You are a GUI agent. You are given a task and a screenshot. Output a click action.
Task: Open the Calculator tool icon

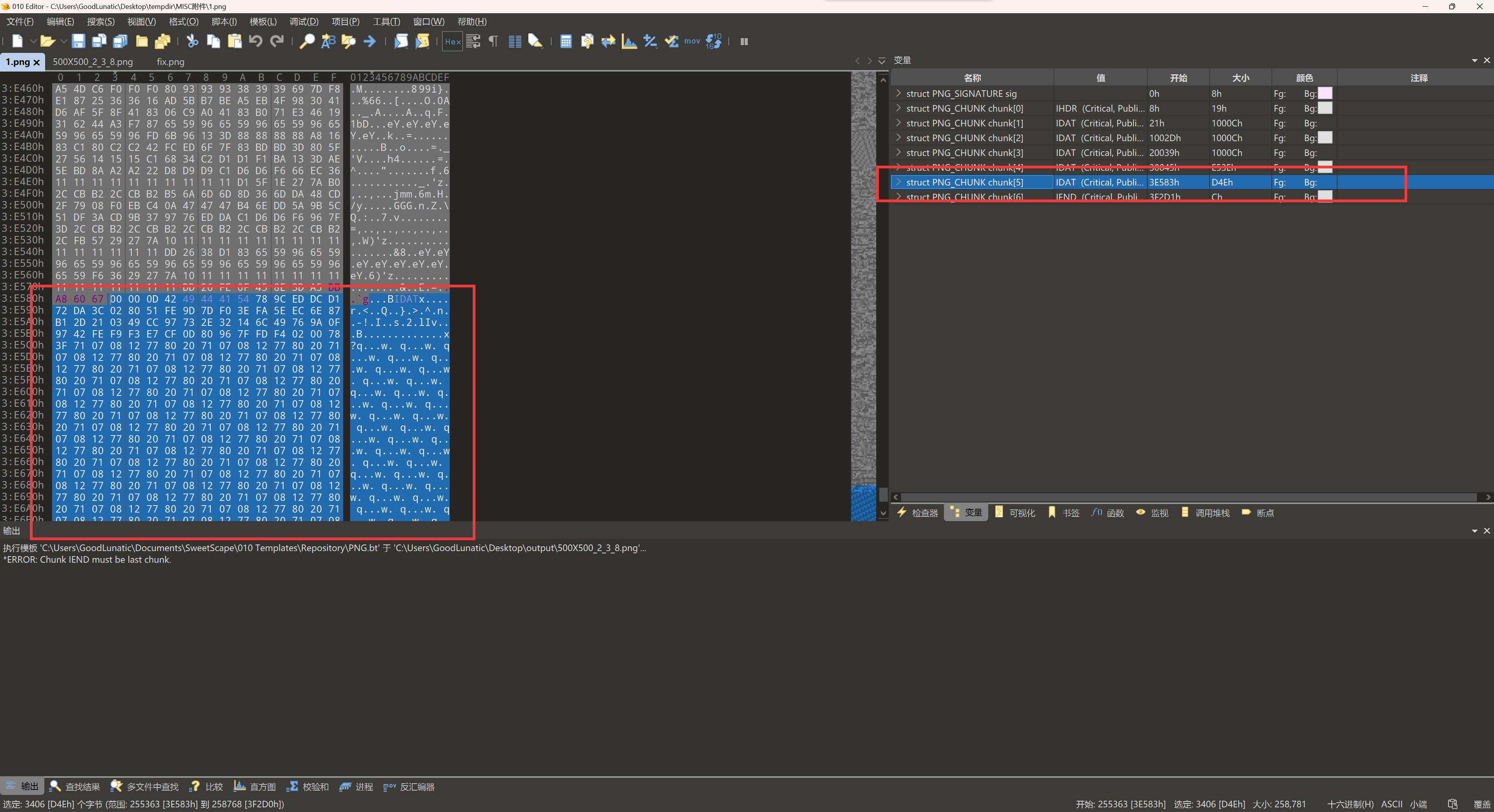pyautogui.click(x=566, y=41)
